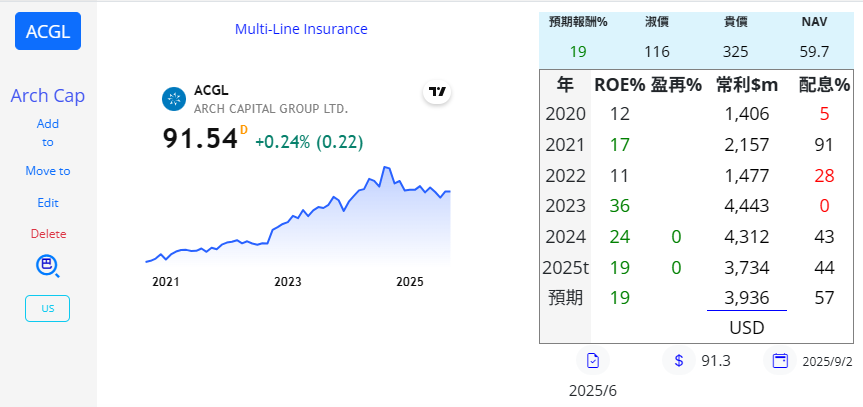Click the 2020 year row label
This screenshot has height=407, width=863.
tap(565, 115)
